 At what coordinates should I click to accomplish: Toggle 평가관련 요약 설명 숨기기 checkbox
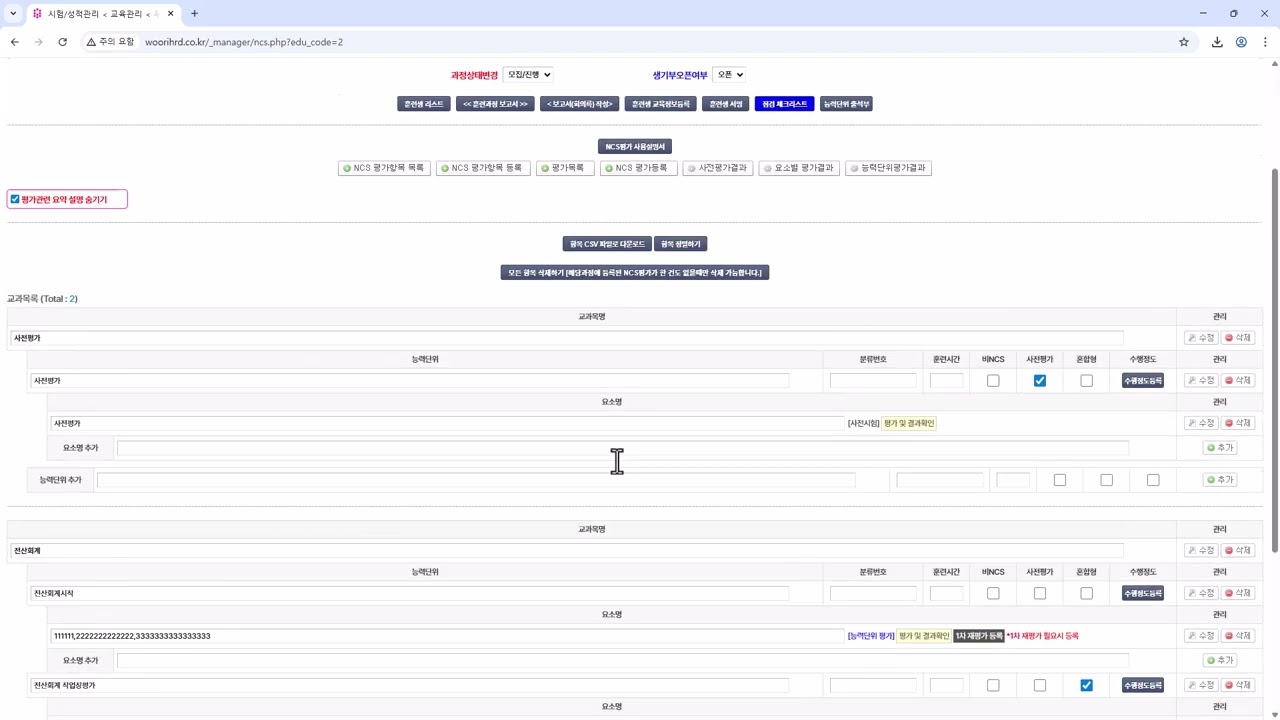point(15,200)
